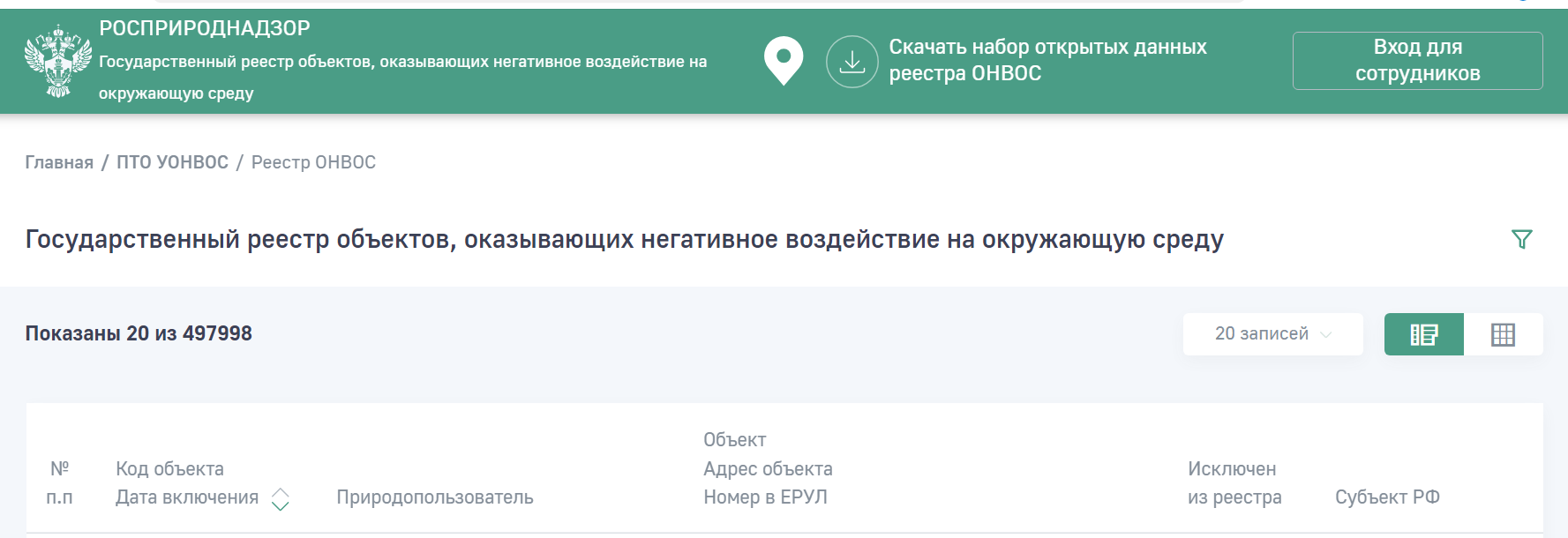Go to Главная in breadcrumbs
Image resolution: width=1568 pixels, height=538 pixels.
tap(59, 162)
